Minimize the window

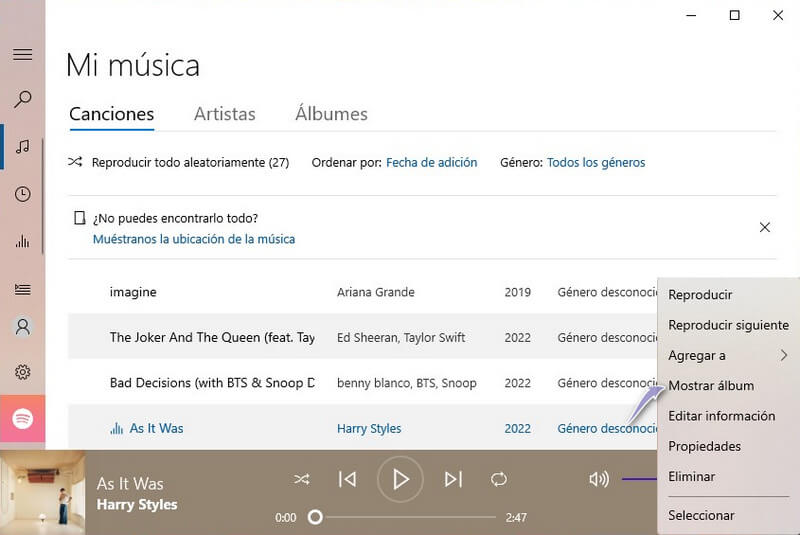point(691,15)
